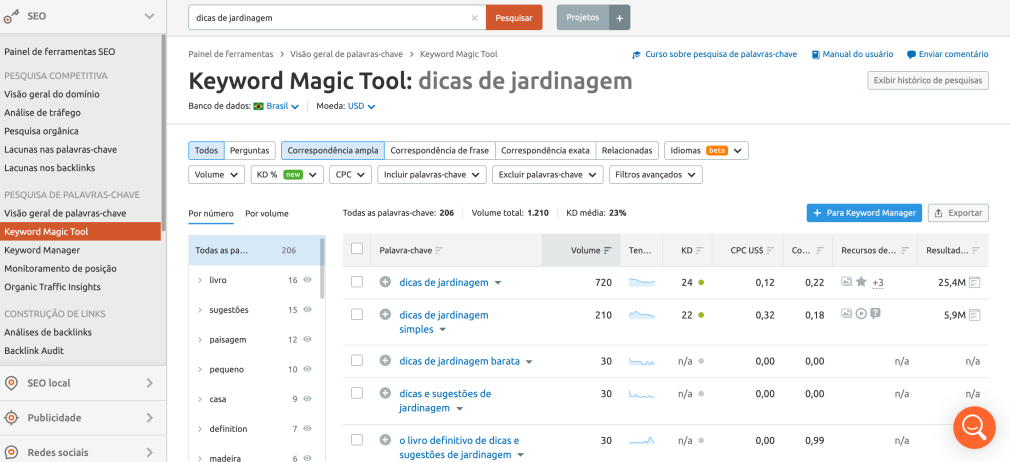Image resolution: width=1010 pixels, height=462 pixels.
Task: Click image SERP feature icon in first row
Action: click(x=846, y=282)
